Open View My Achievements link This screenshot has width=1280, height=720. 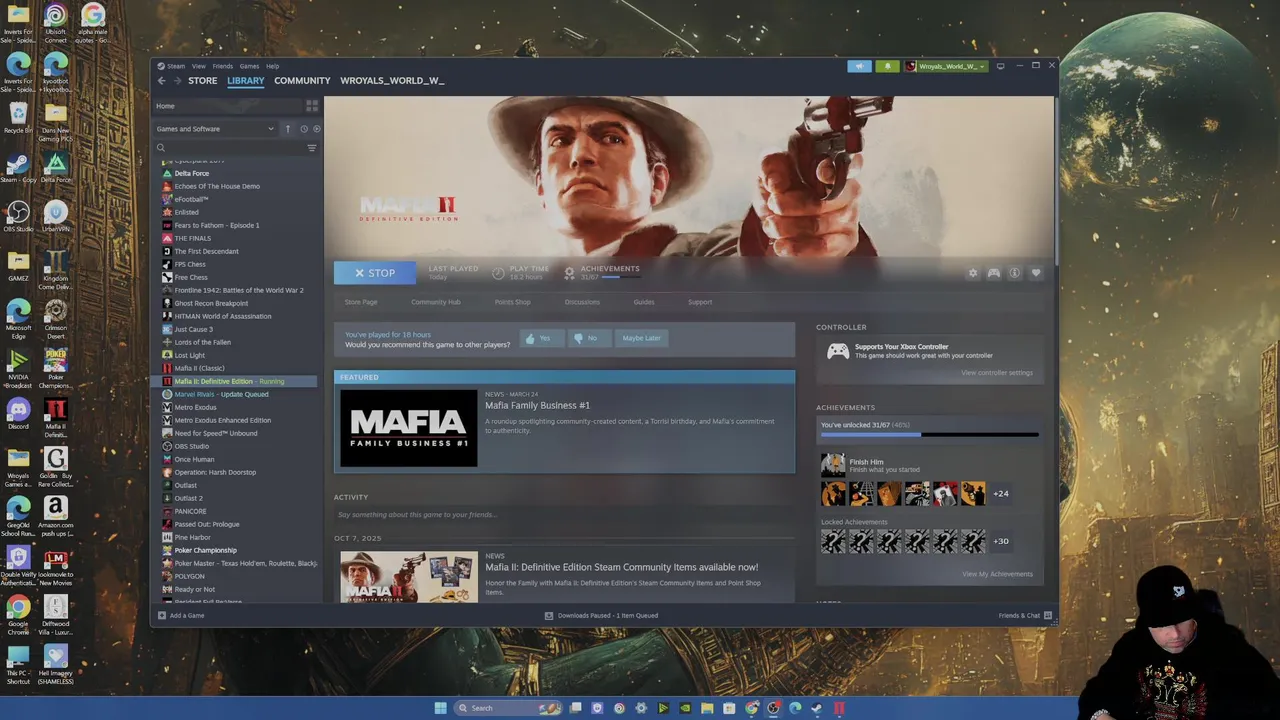click(x=997, y=574)
